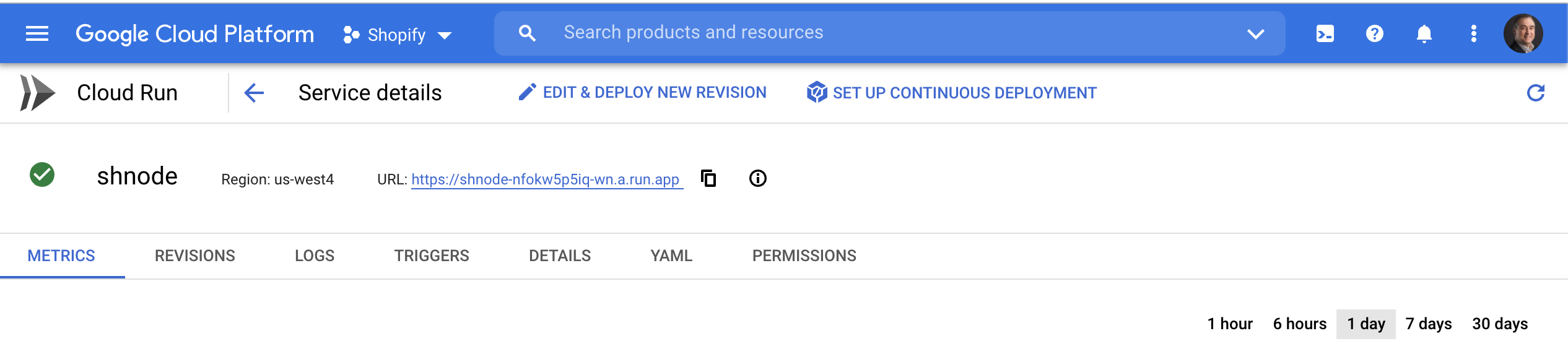Switch to the Revisions tab

tap(194, 256)
